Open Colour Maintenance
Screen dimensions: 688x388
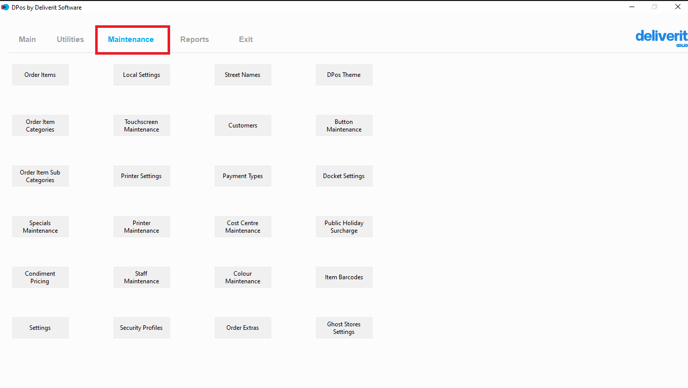click(243, 277)
